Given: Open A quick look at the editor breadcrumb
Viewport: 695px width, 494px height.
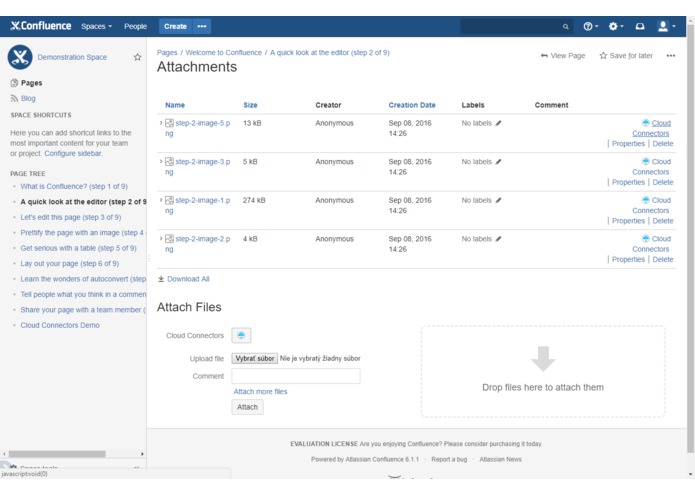Looking at the screenshot, I should [x=330, y=52].
